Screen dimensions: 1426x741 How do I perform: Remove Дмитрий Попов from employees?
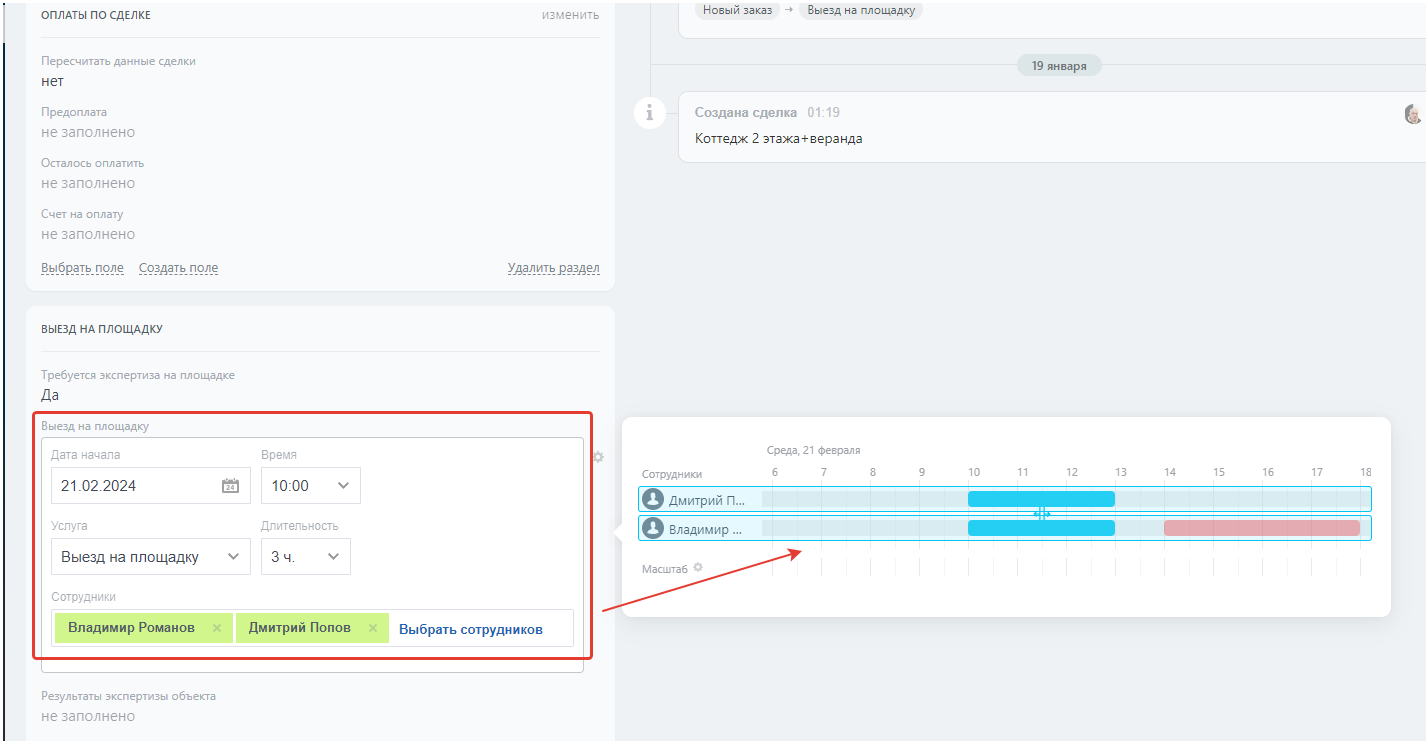click(372, 628)
